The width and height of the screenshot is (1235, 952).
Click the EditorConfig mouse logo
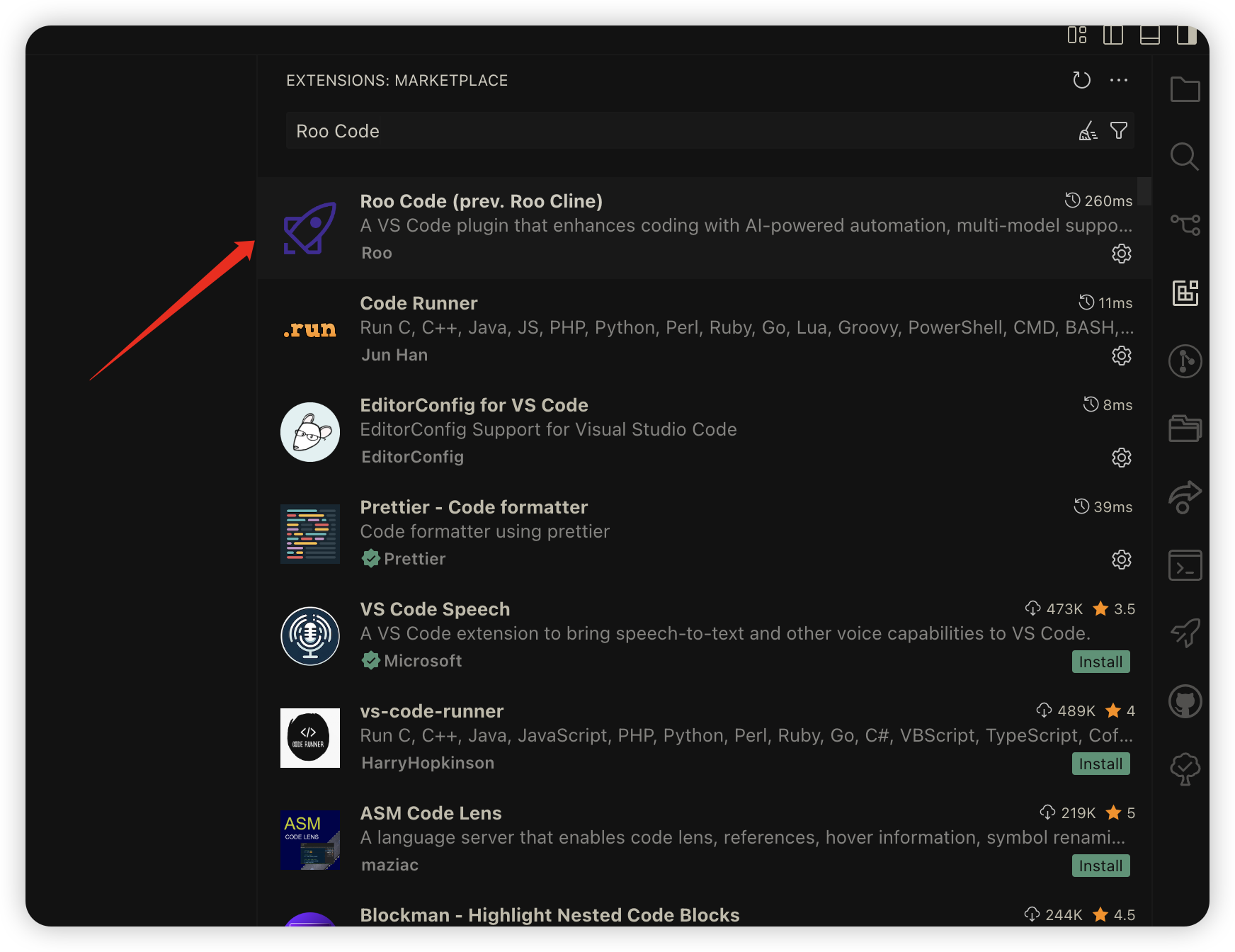310,432
